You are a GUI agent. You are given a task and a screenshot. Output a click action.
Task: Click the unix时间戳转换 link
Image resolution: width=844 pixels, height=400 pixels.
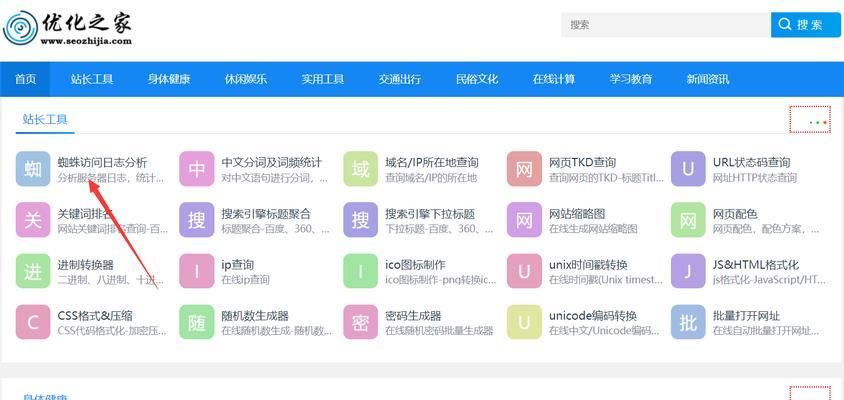tap(588, 264)
